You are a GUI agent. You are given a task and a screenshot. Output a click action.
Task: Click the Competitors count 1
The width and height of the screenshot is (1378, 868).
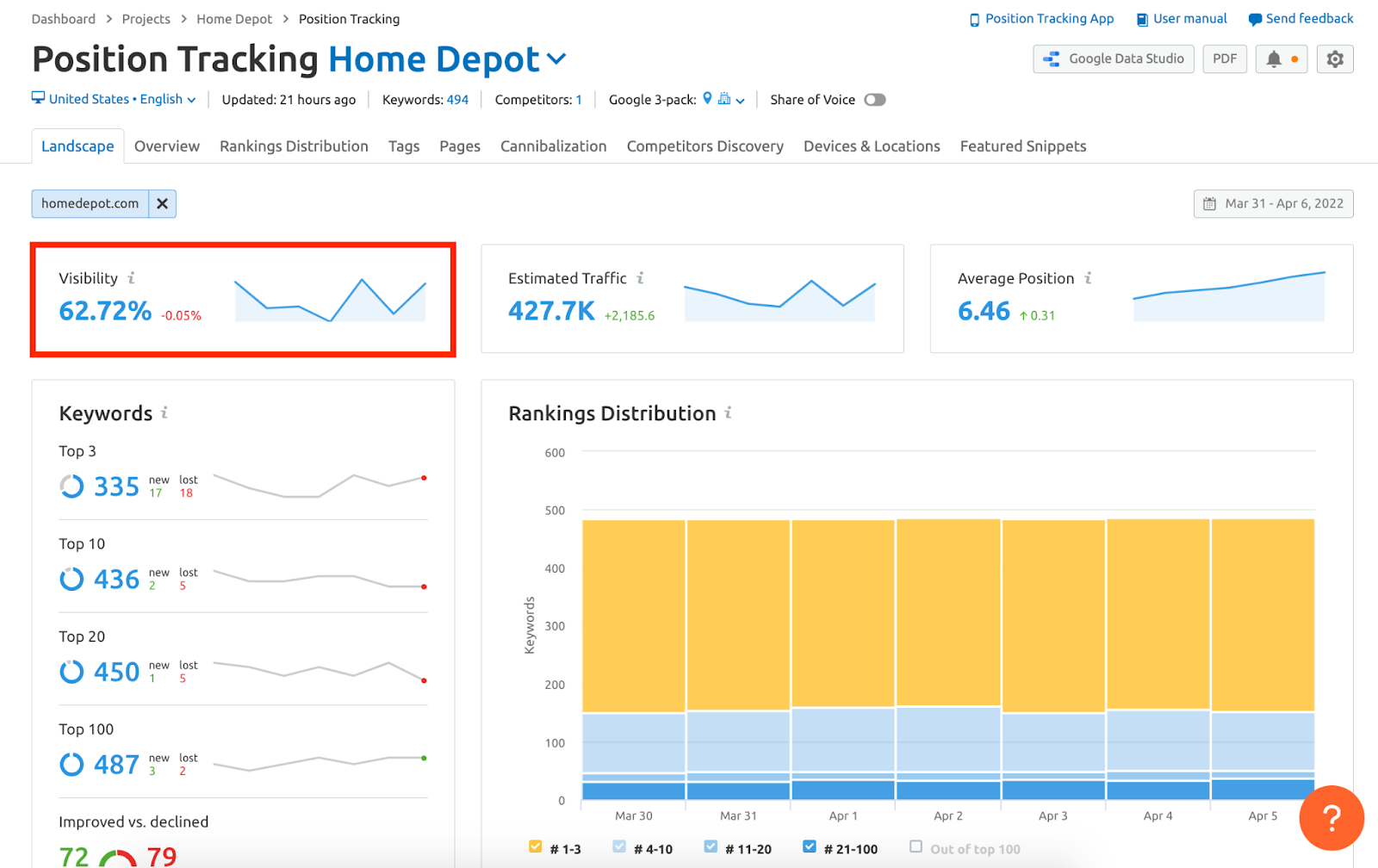pos(579,100)
